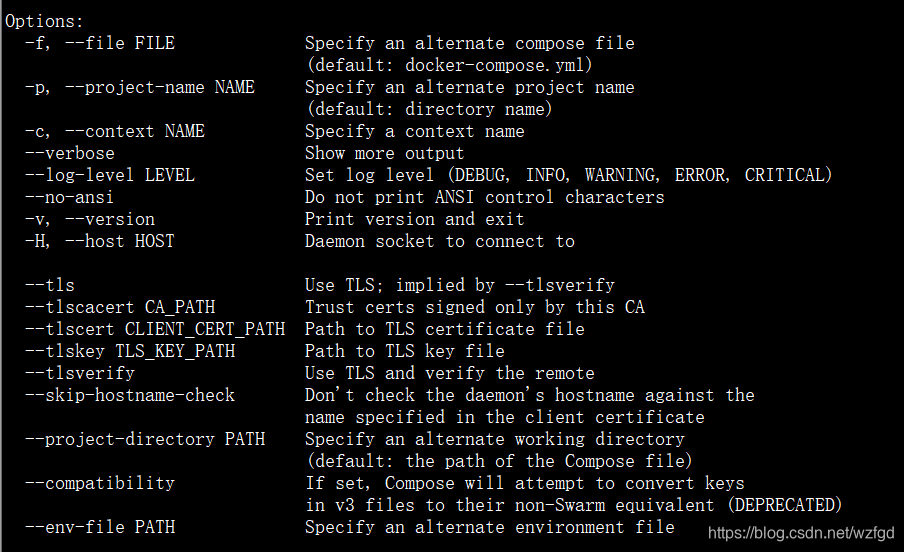Image resolution: width=904 pixels, height=552 pixels.
Task: Click "Do not print ANSI control characters"
Action: (485, 197)
